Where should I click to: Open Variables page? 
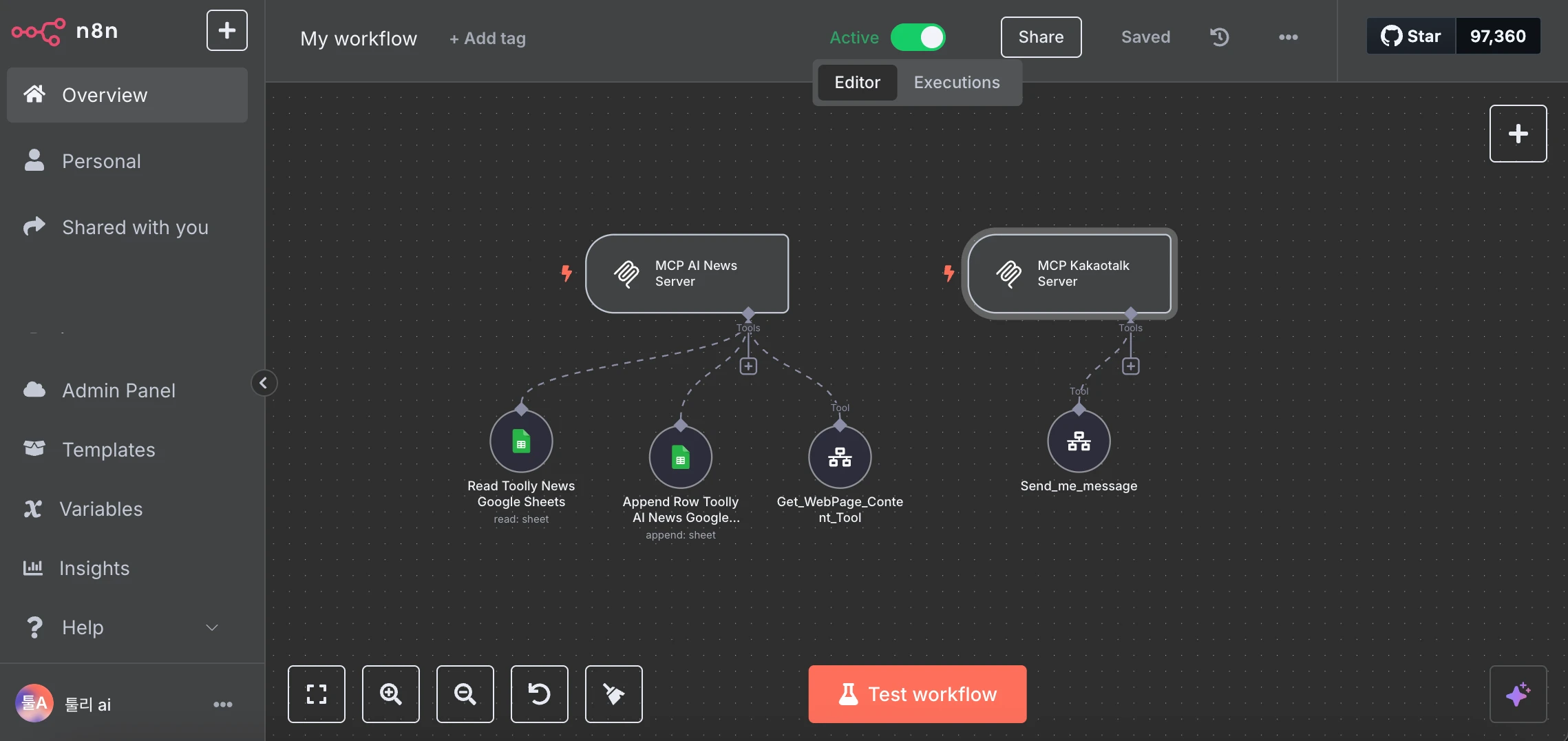point(127,509)
